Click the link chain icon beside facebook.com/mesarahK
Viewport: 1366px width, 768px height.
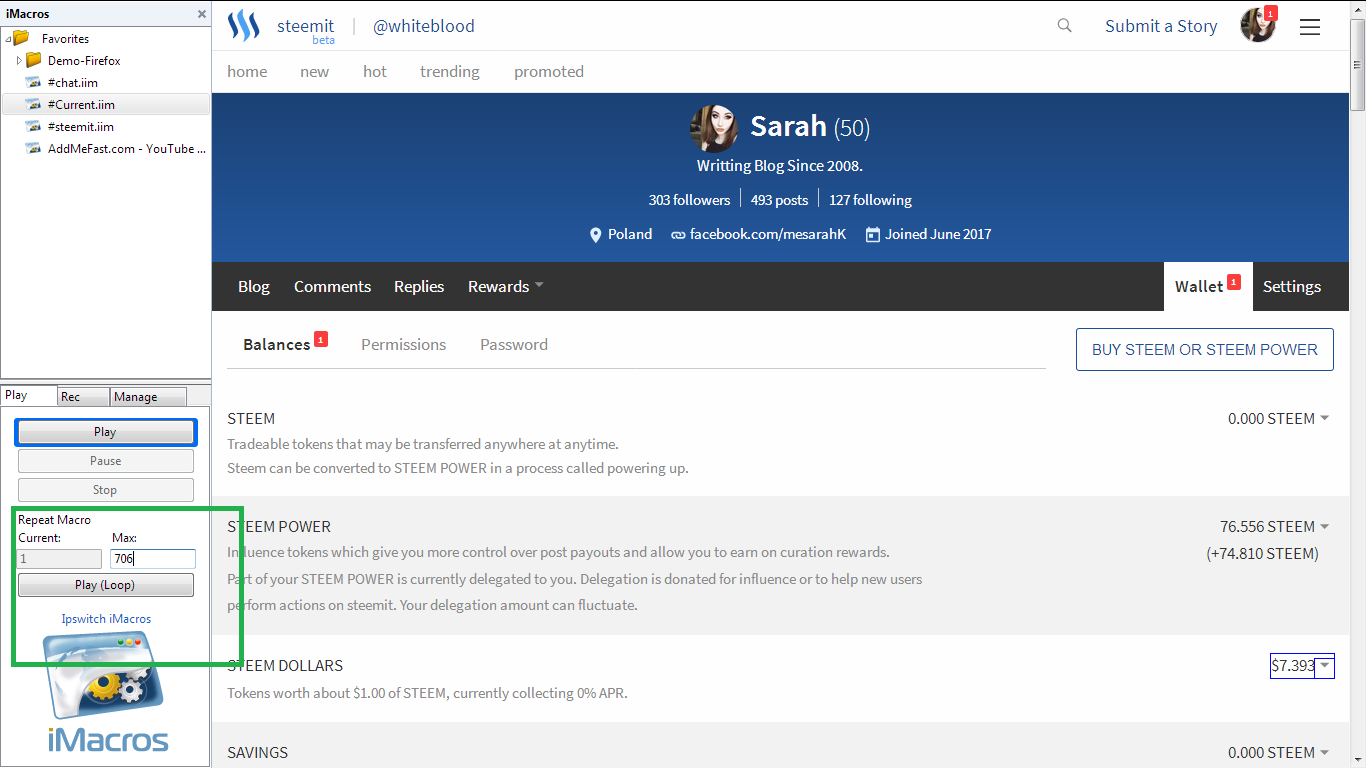pos(678,235)
